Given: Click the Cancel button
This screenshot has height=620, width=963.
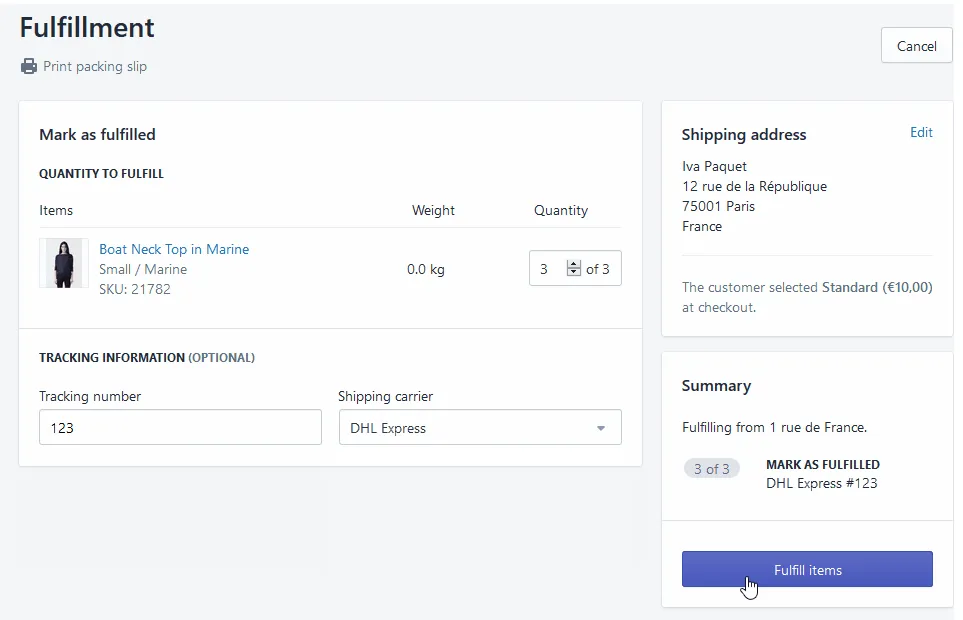Looking at the screenshot, I should tap(916, 45).
